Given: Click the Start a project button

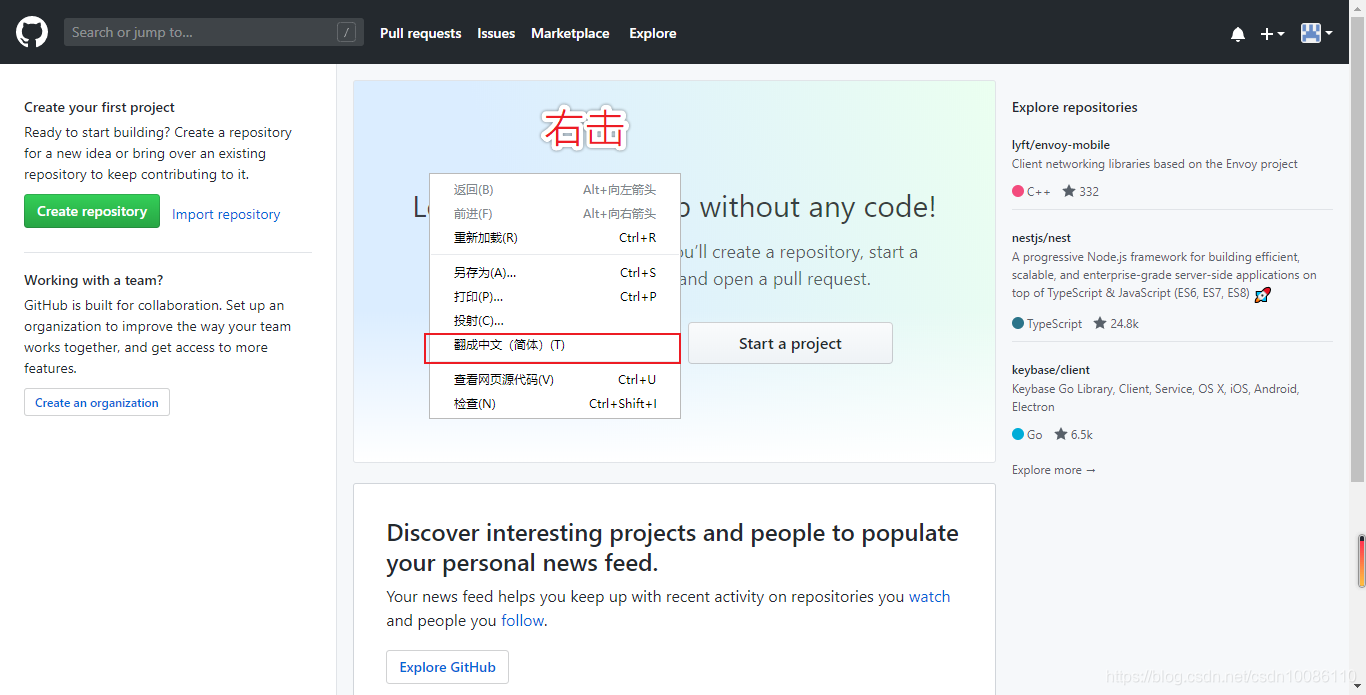Looking at the screenshot, I should click(790, 343).
